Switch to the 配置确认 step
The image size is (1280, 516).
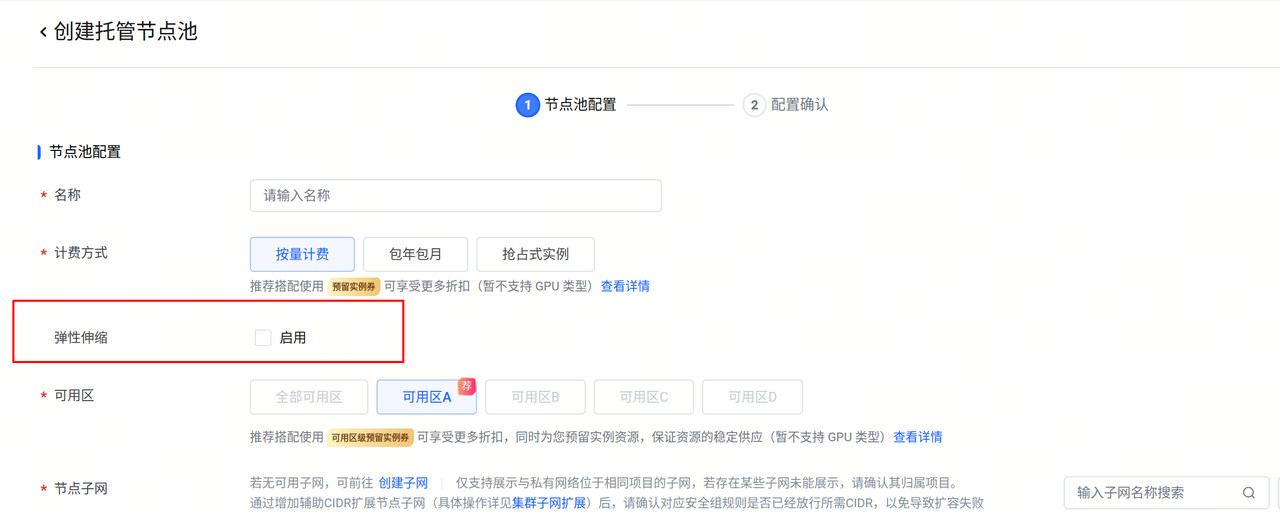(799, 105)
